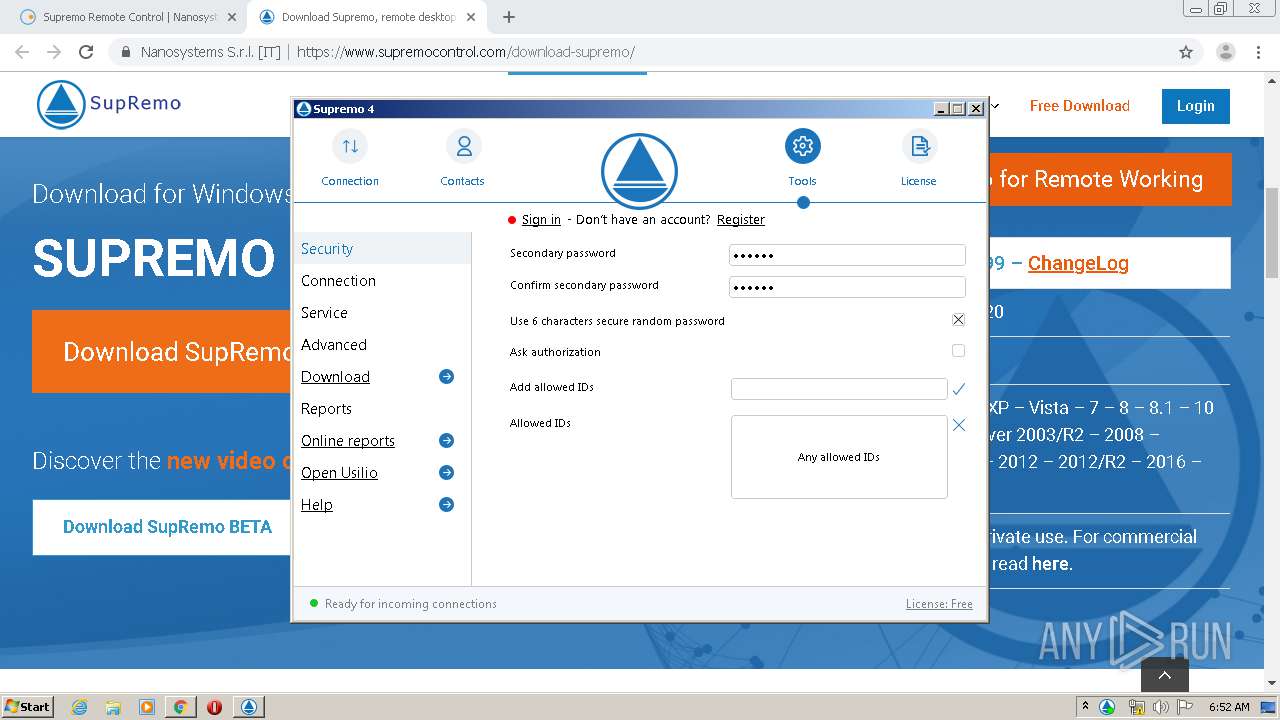1280x720 pixels.
Task: Show hidden system tray icons
Action: pos(1085,707)
